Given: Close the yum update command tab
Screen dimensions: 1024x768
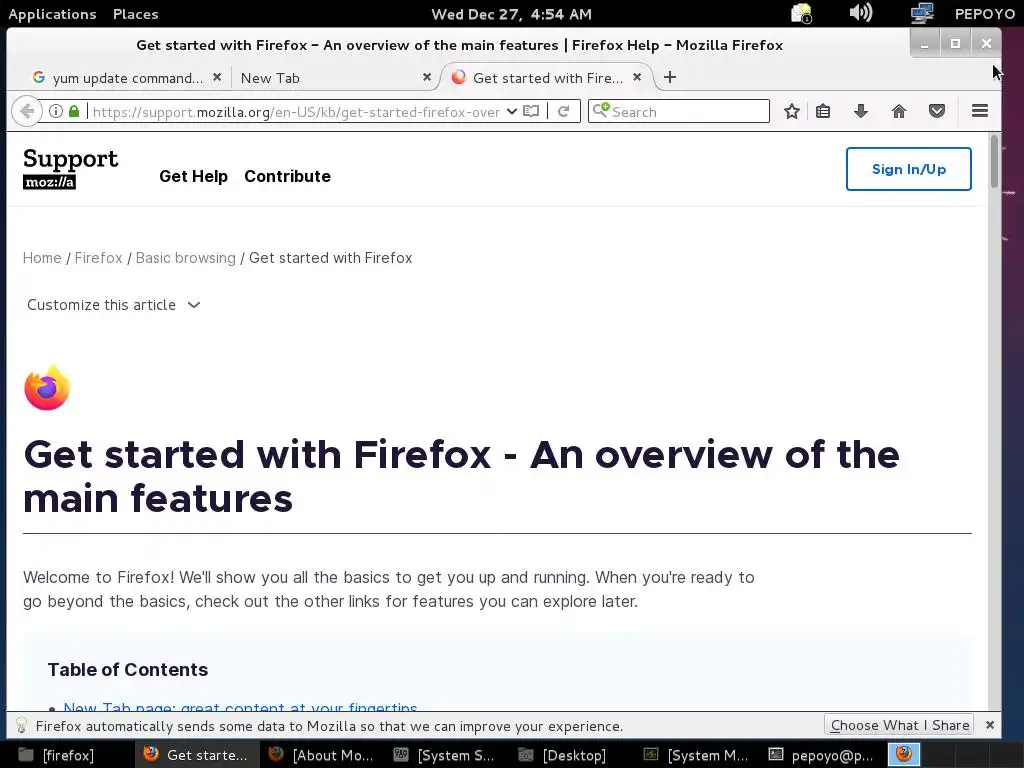Looking at the screenshot, I should point(217,77).
